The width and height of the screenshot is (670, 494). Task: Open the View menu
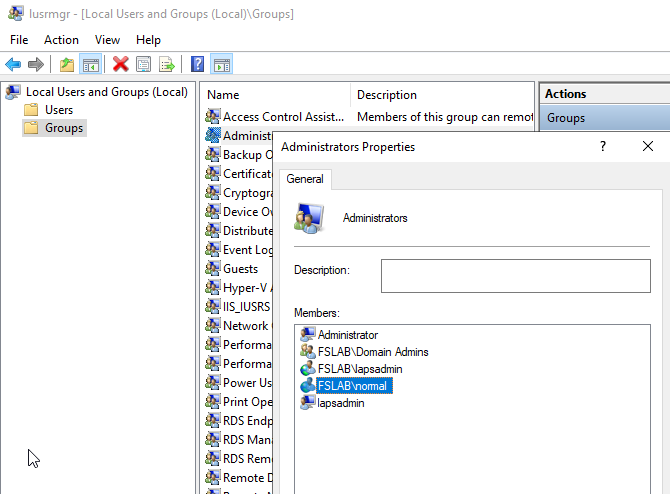[107, 40]
